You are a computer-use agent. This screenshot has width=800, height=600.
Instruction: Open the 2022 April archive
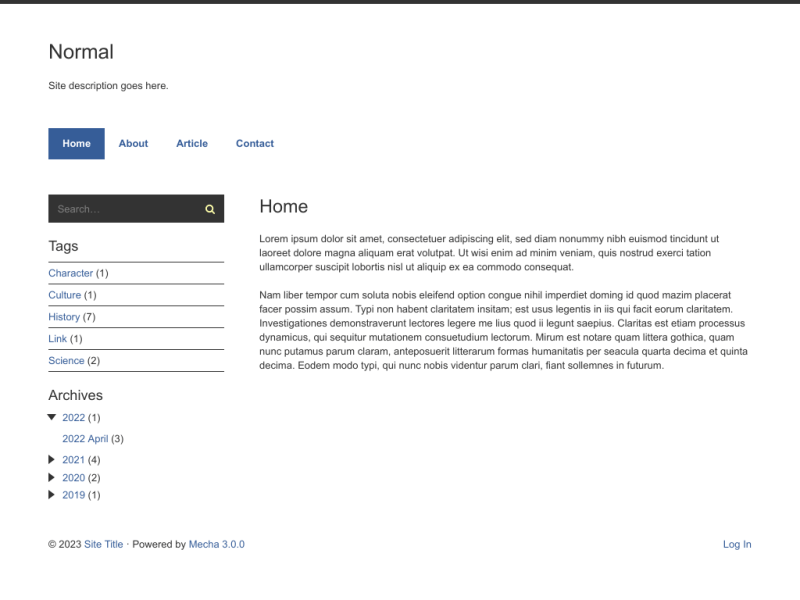tap(86, 438)
